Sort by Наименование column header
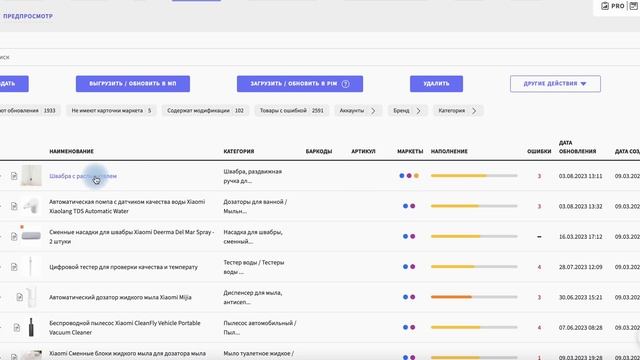Screen dimensions: 640x360 [x=71, y=151]
